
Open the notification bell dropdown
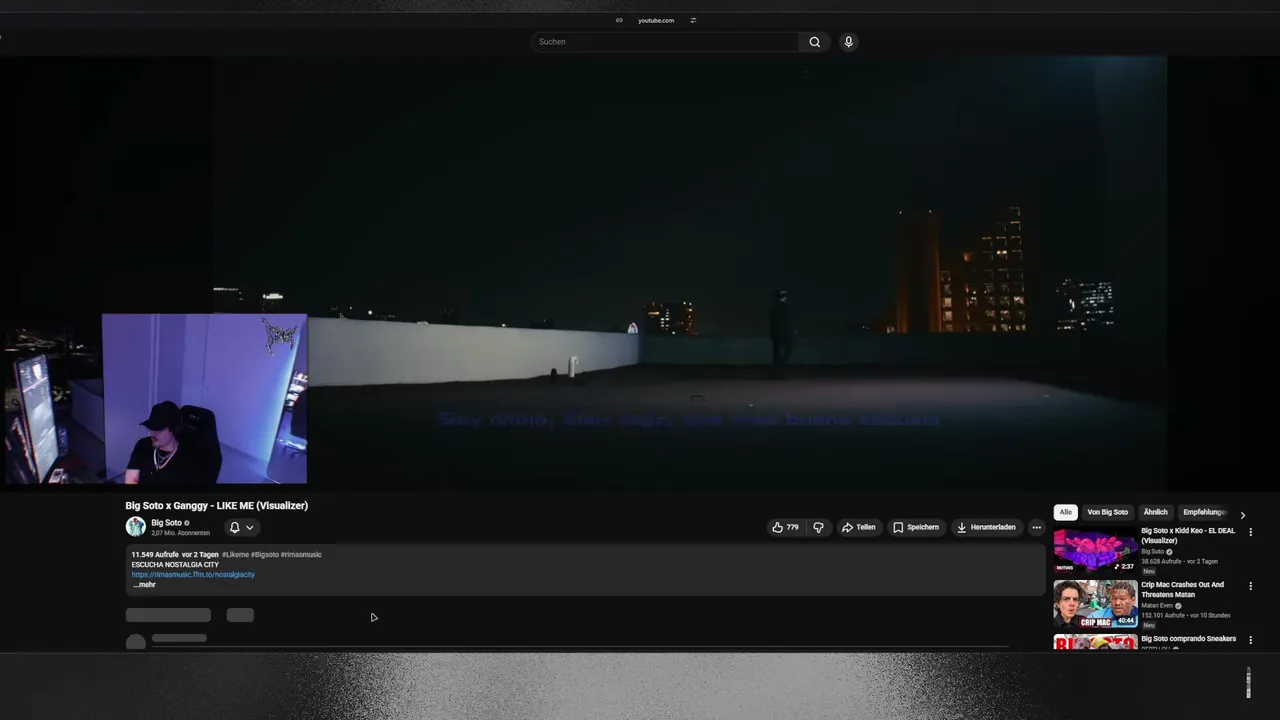241,527
